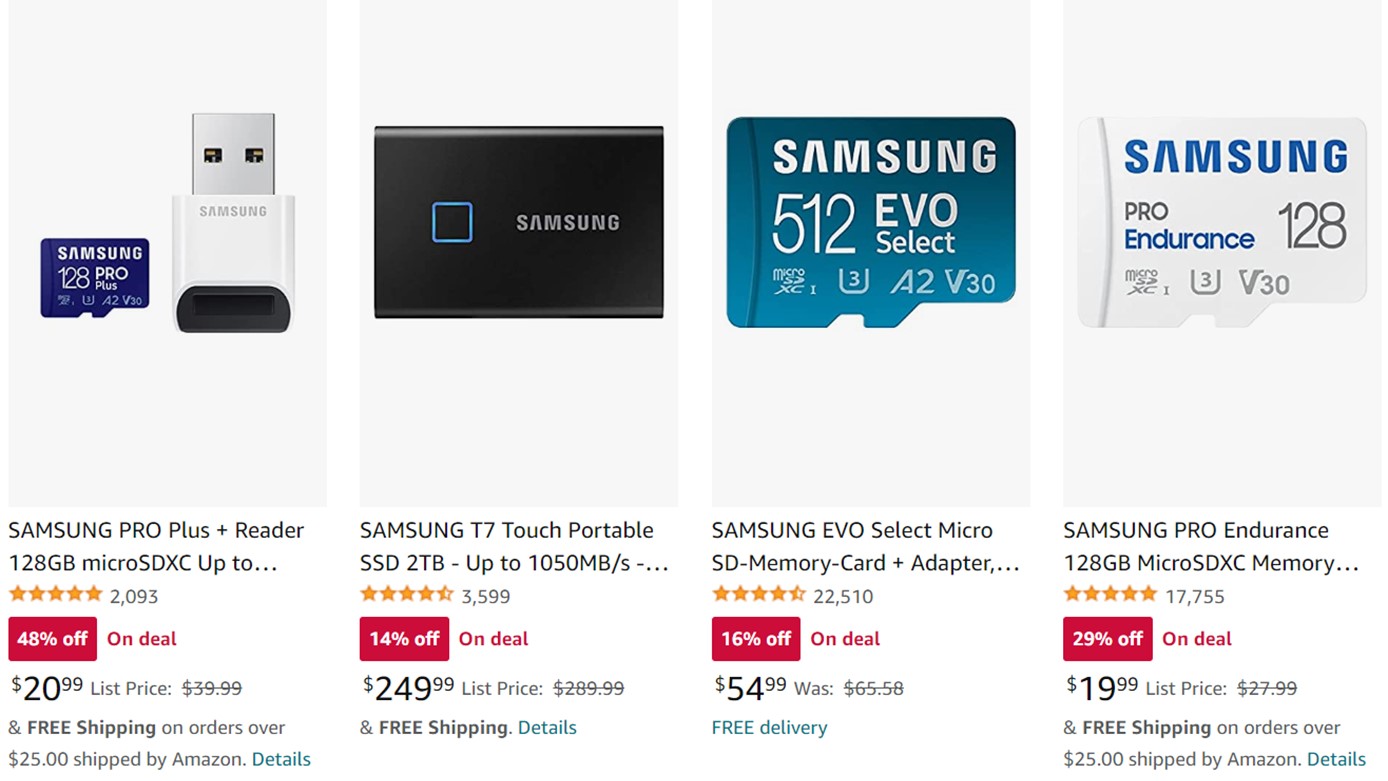
Task: Open the 3,599 reviews link
Action: click(486, 597)
